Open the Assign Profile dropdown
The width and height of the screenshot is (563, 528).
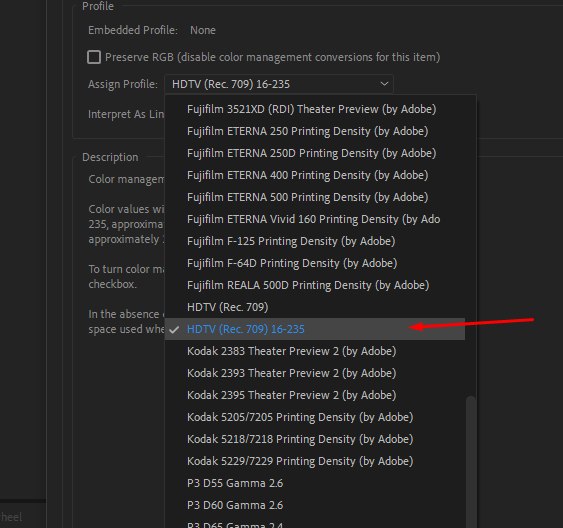[279, 84]
